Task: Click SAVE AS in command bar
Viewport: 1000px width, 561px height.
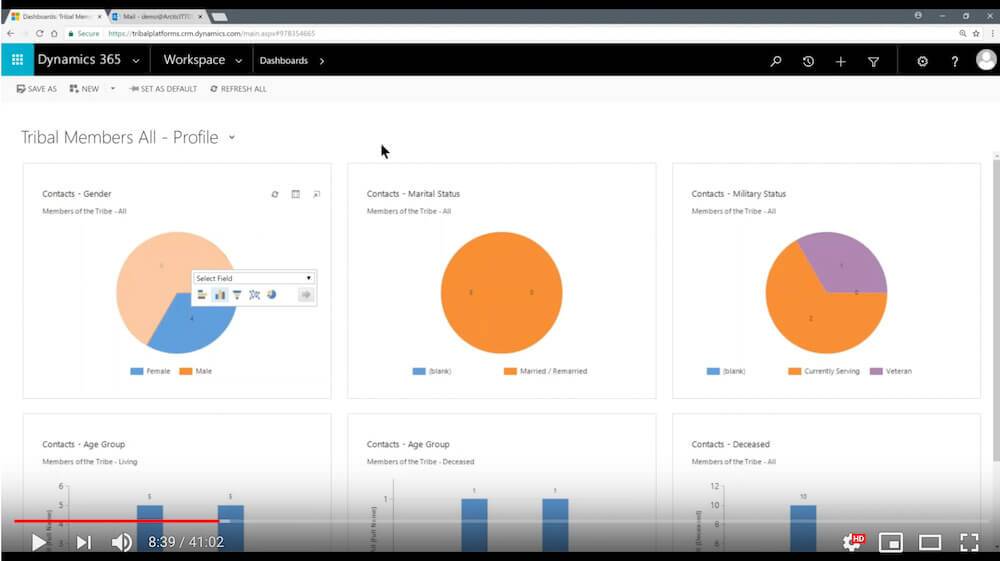Action: coord(36,89)
